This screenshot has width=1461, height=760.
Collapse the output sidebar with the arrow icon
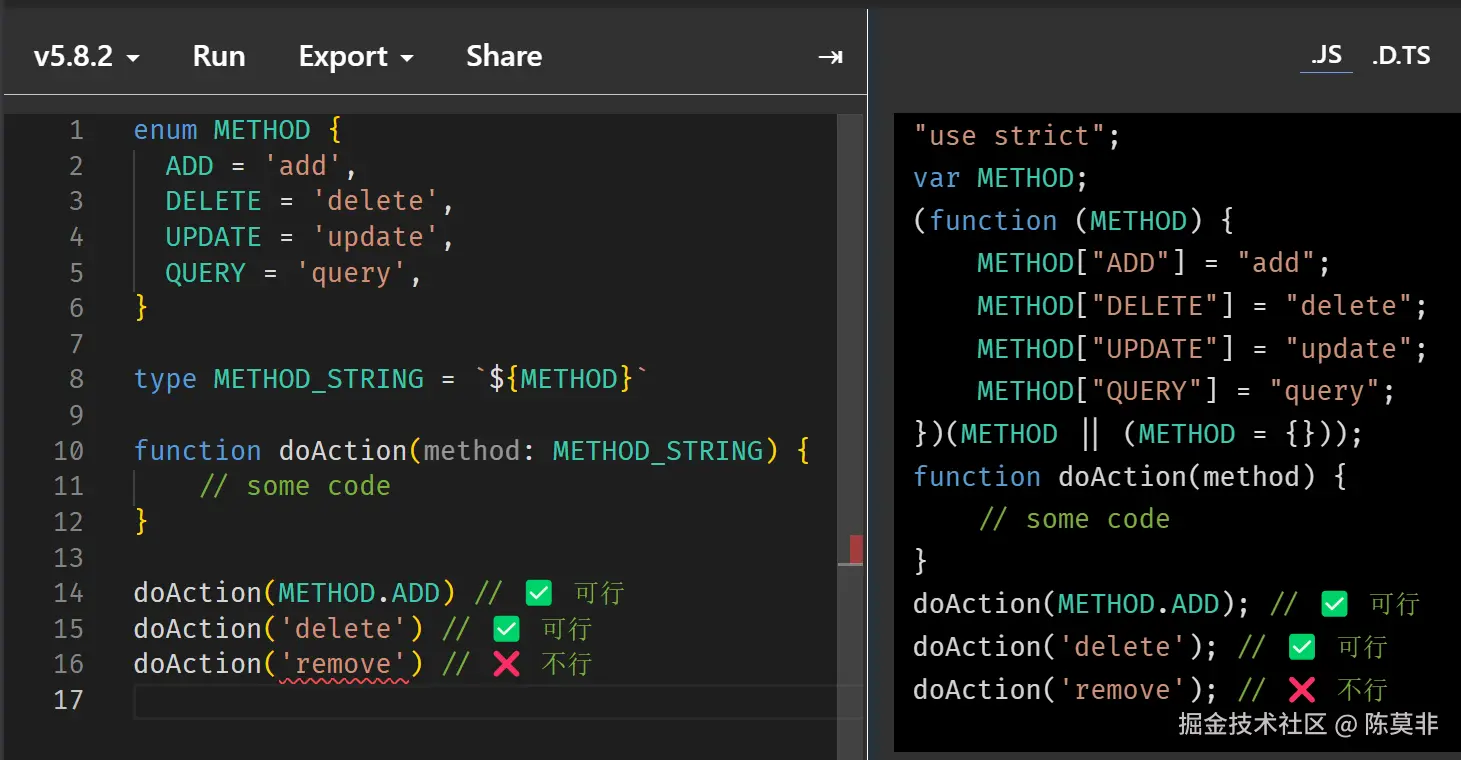pyautogui.click(x=830, y=57)
